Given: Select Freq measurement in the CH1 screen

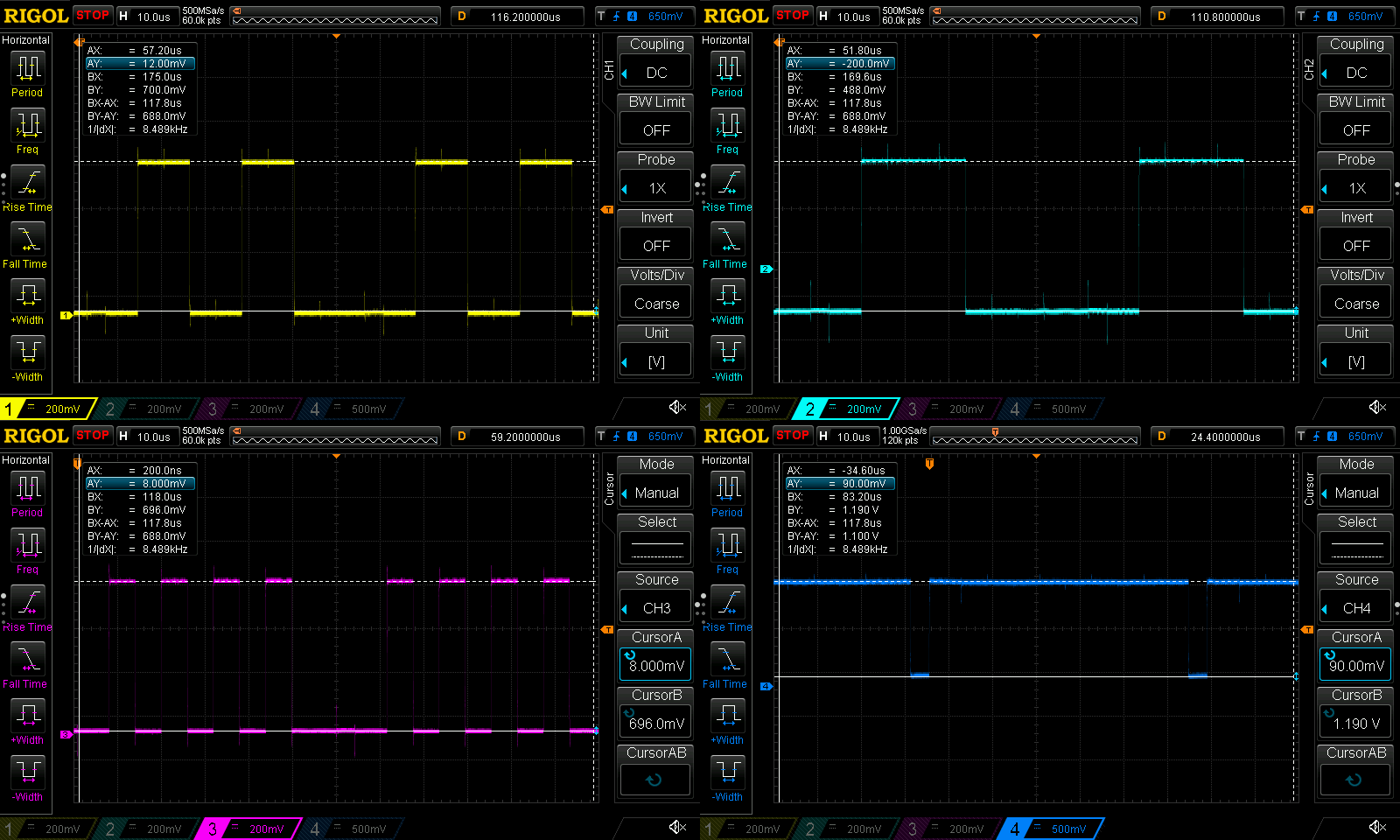Looking at the screenshot, I should (x=27, y=132).
